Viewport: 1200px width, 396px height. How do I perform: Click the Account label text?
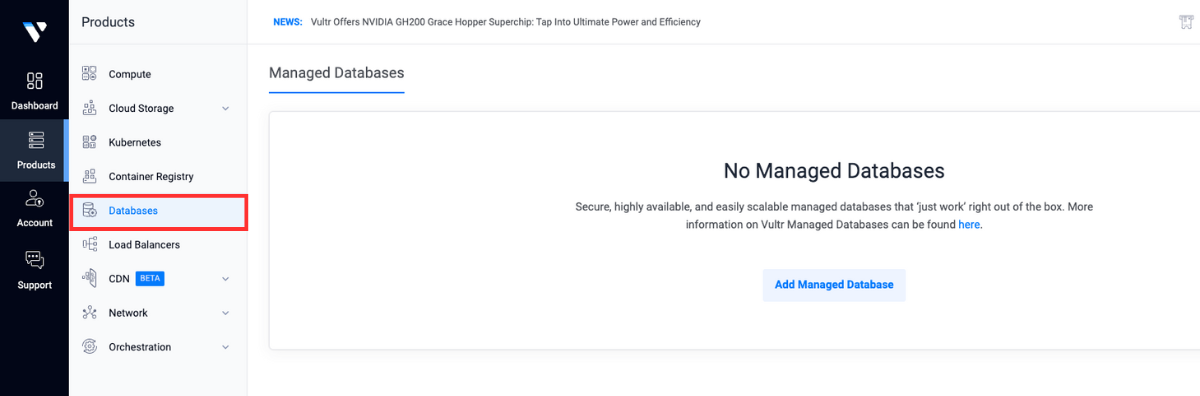(x=35, y=223)
